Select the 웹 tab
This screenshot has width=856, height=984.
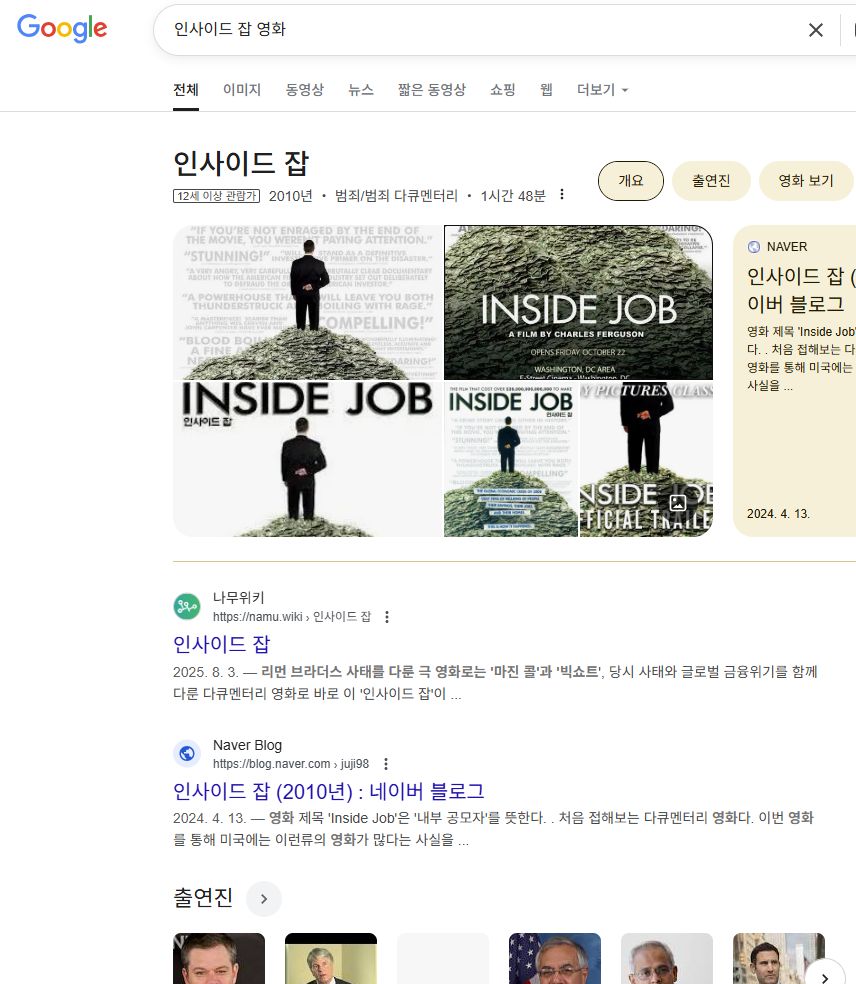pyautogui.click(x=546, y=90)
